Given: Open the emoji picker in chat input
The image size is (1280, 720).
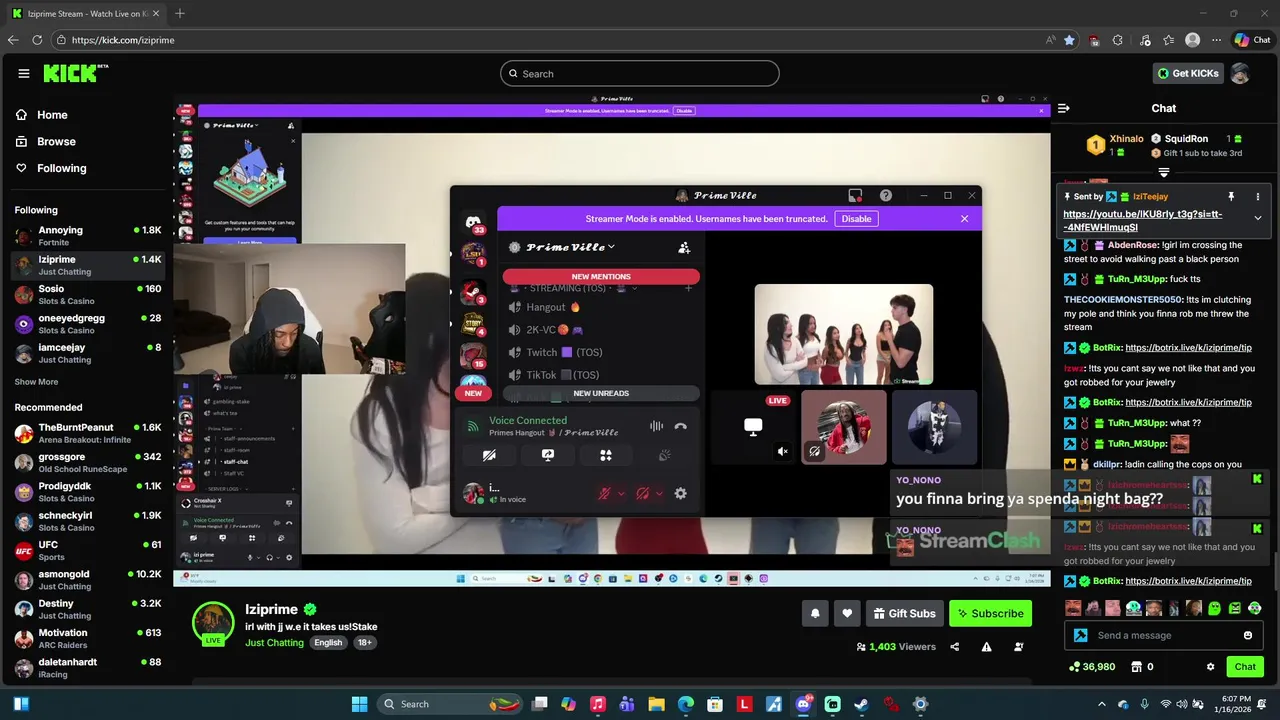Looking at the screenshot, I should pyautogui.click(x=1248, y=635).
